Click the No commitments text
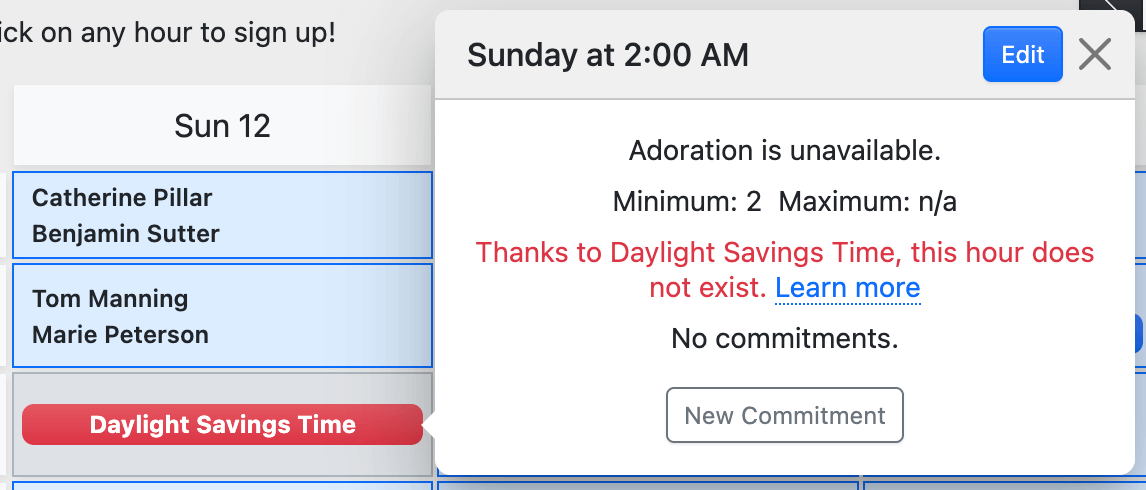The image size is (1146, 490). [x=785, y=339]
